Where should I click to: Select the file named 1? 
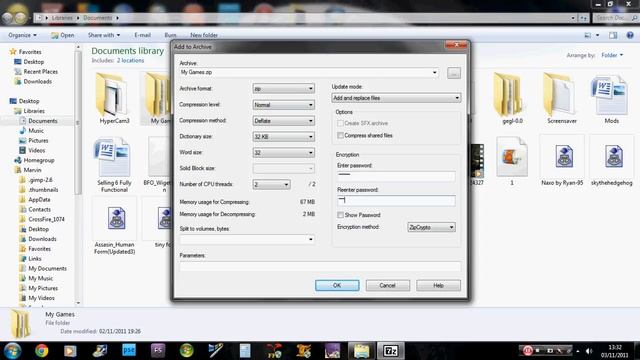coord(512,161)
